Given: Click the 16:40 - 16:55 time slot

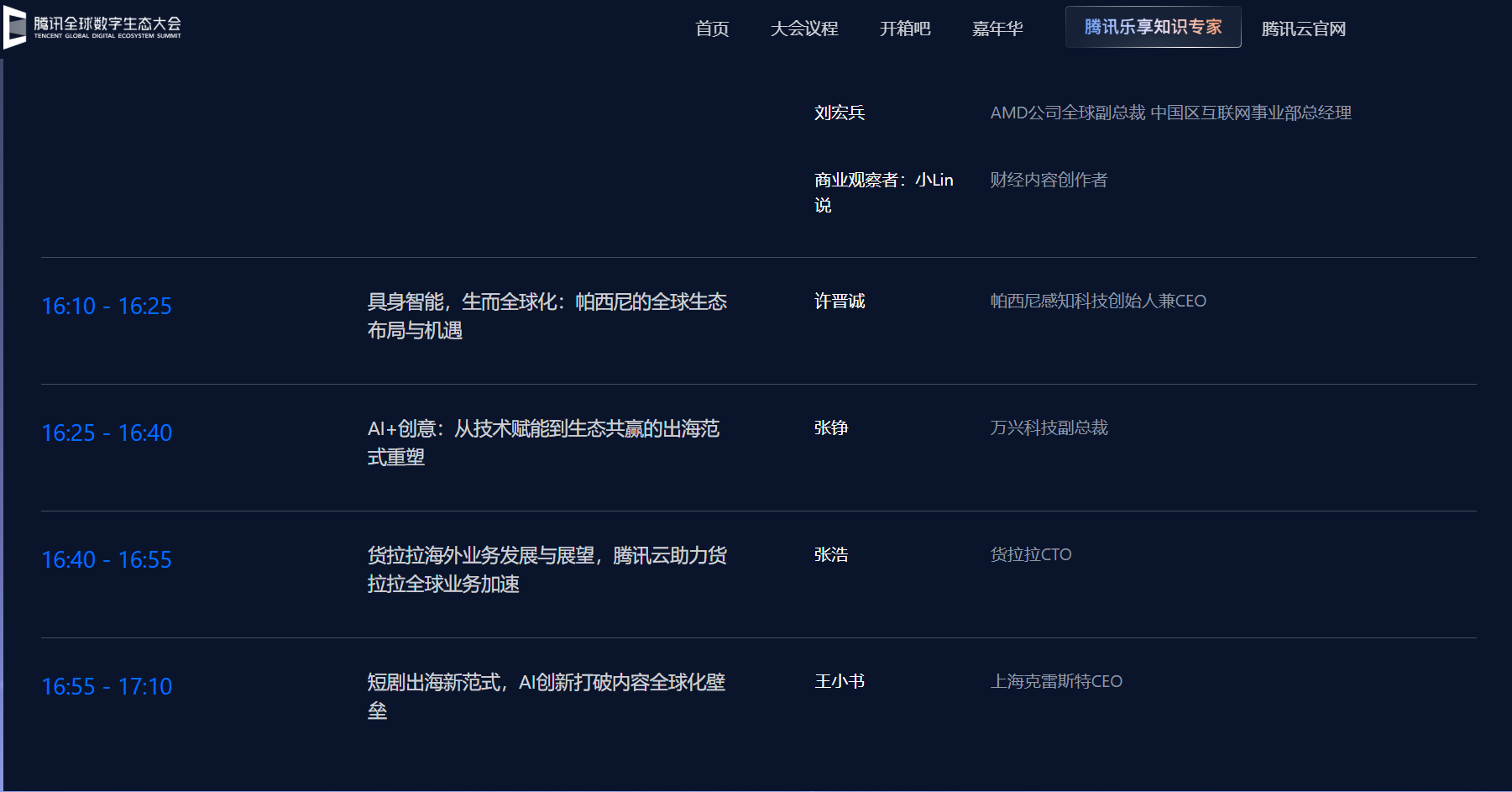Looking at the screenshot, I should click(x=107, y=559).
